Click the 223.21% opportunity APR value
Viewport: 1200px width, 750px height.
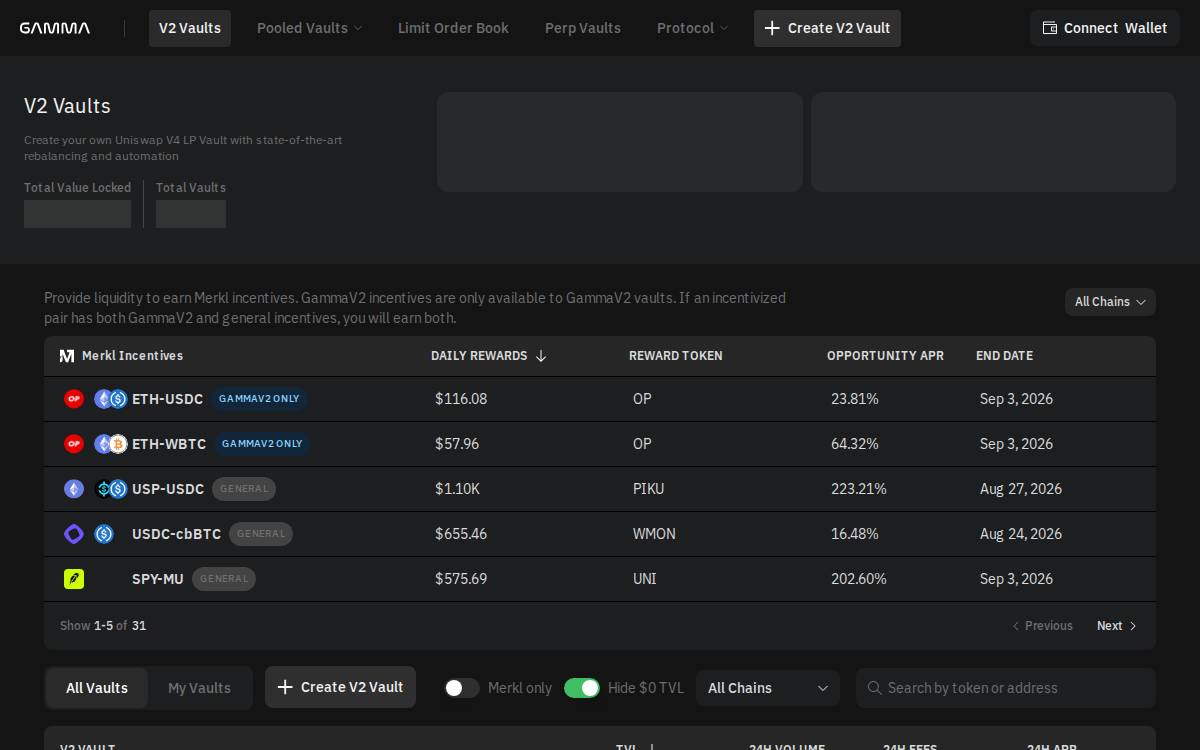pos(859,489)
